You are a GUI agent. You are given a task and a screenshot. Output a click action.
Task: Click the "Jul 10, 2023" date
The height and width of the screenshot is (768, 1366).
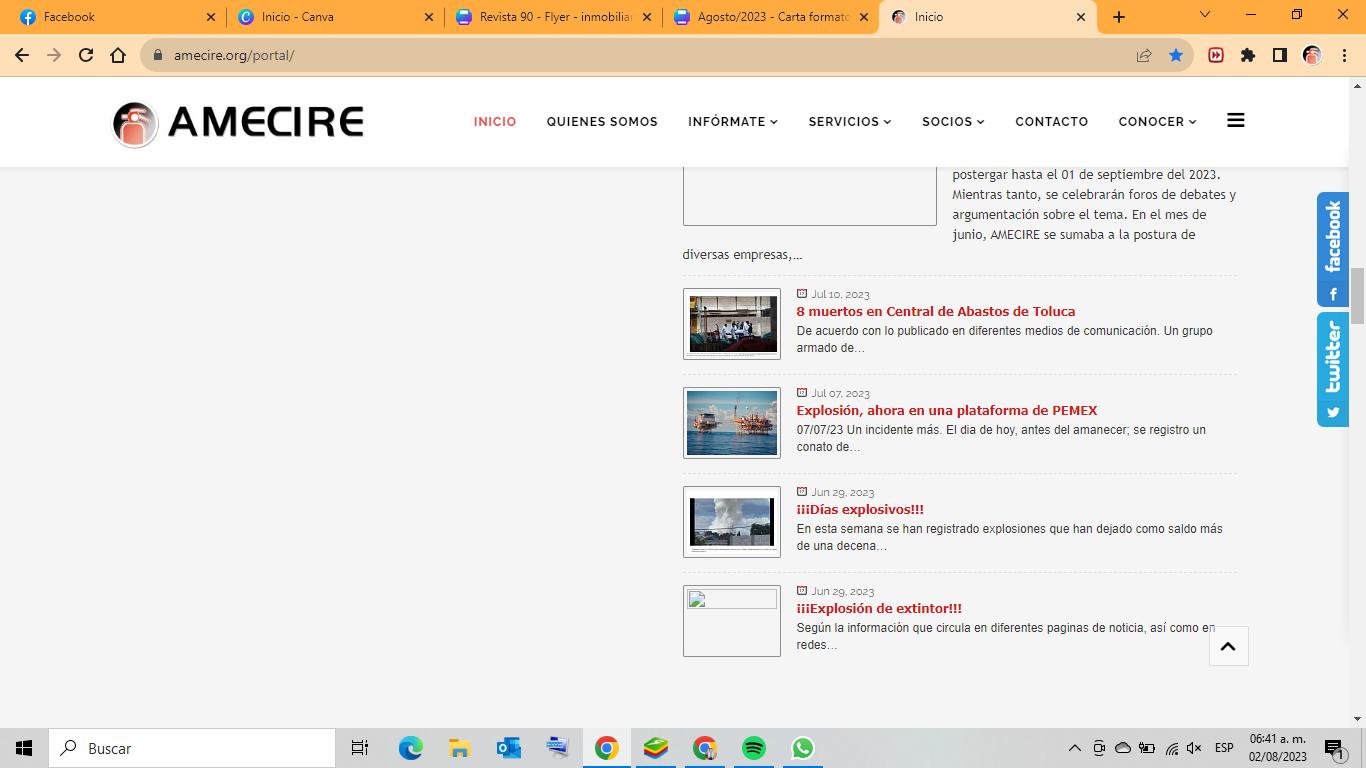[x=840, y=294]
